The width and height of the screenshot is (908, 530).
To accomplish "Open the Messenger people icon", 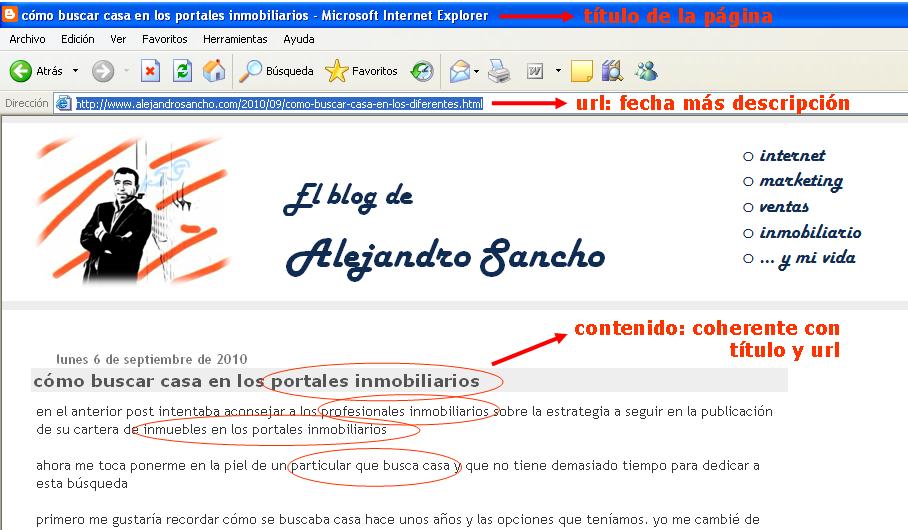I will pos(646,71).
